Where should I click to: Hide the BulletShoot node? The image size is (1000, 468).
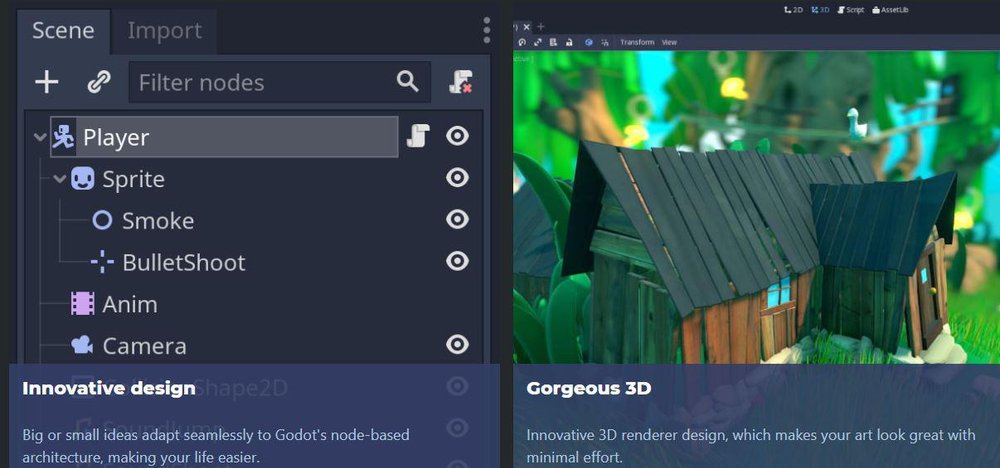click(457, 261)
